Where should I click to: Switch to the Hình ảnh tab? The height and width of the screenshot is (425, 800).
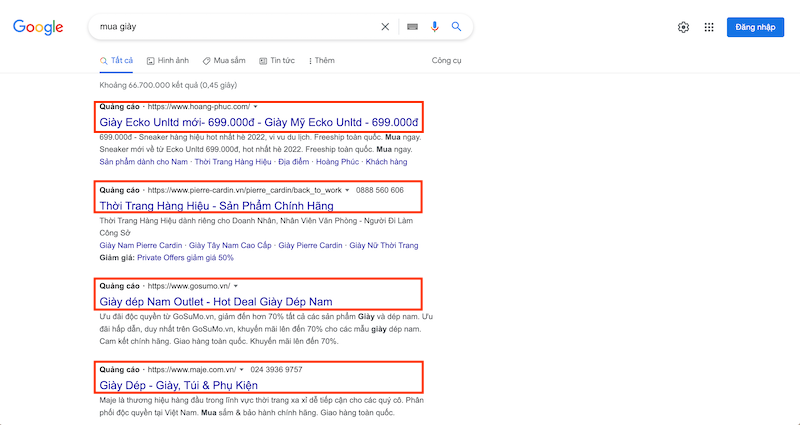pos(168,60)
